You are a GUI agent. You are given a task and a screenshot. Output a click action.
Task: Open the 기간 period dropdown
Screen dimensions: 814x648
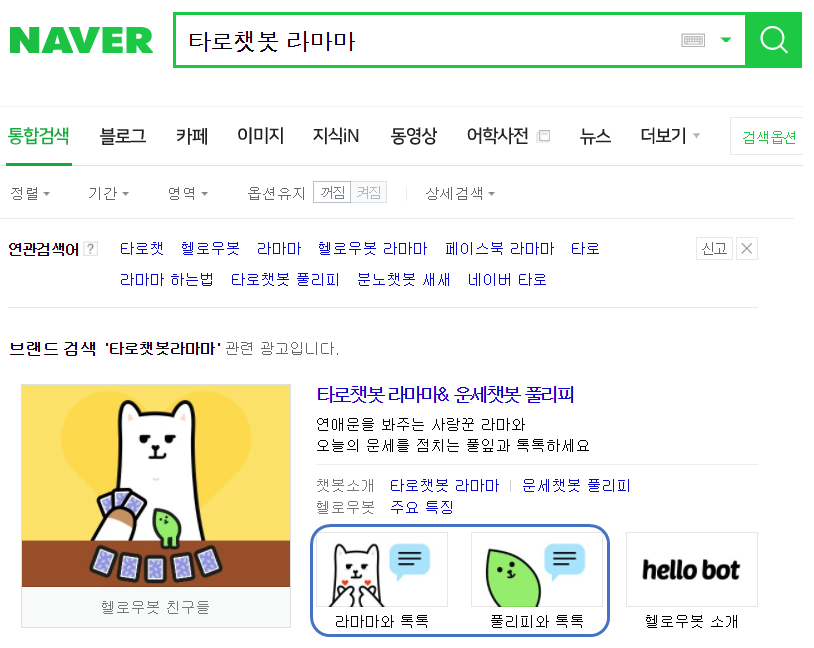tap(108, 193)
